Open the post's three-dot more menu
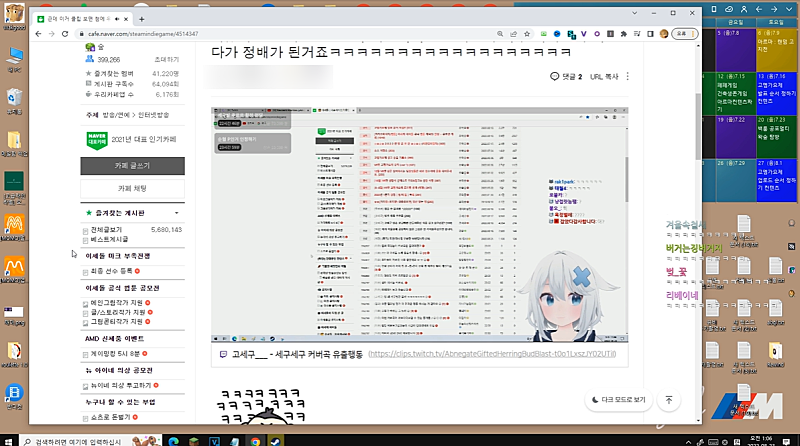The image size is (800, 446). tap(628, 76)
